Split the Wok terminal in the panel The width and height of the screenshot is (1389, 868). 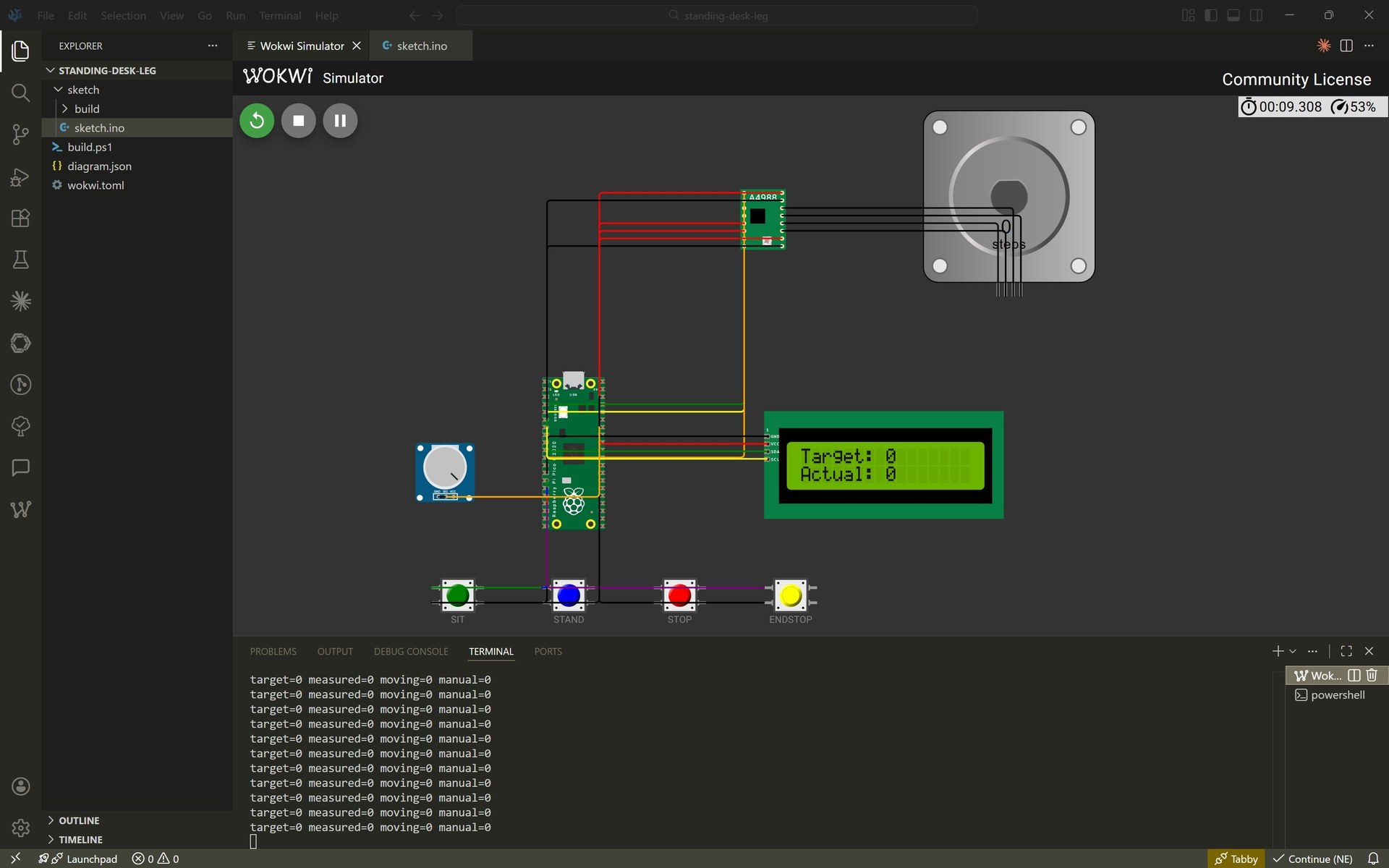tap(1354, 675)
